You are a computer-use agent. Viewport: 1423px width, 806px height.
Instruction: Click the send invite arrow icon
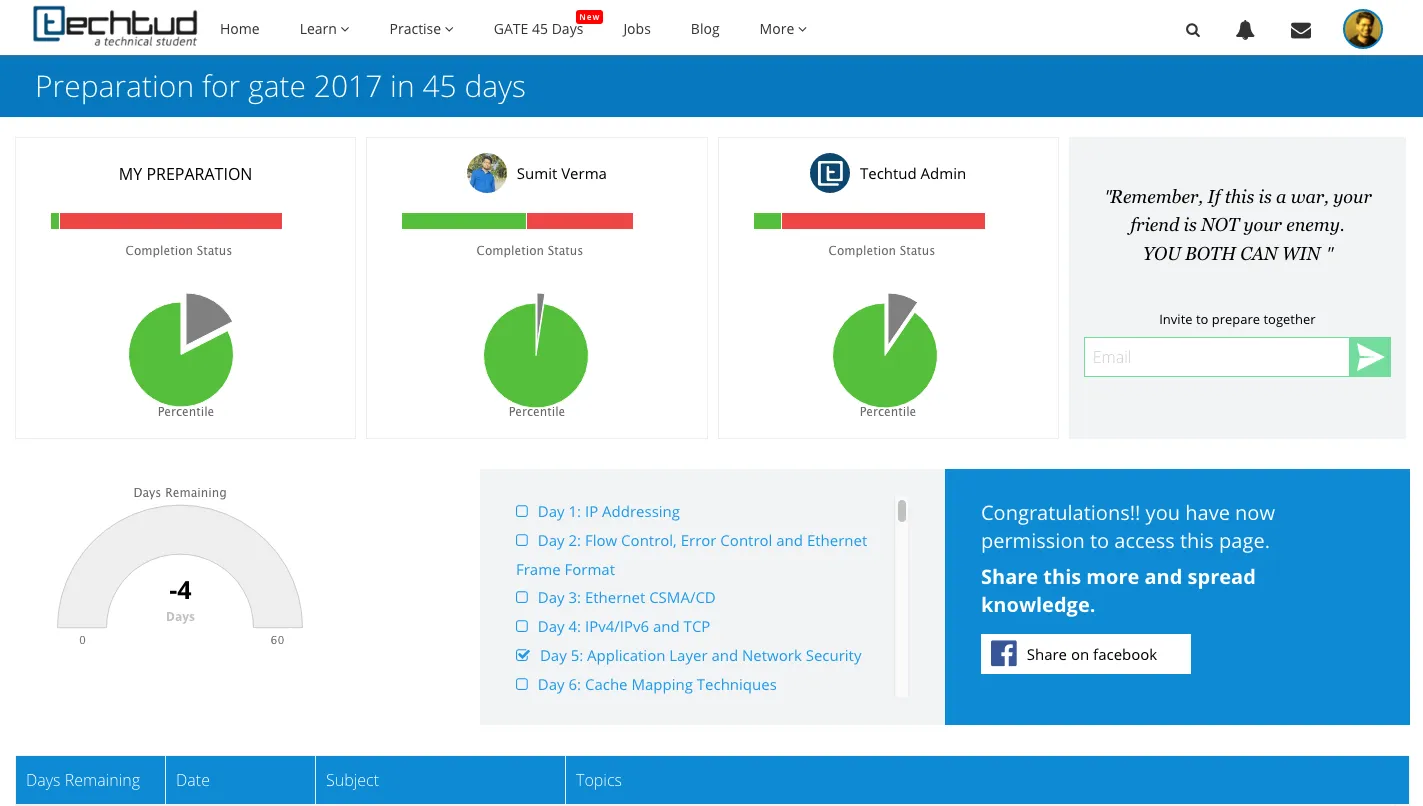click(1370, 357)
